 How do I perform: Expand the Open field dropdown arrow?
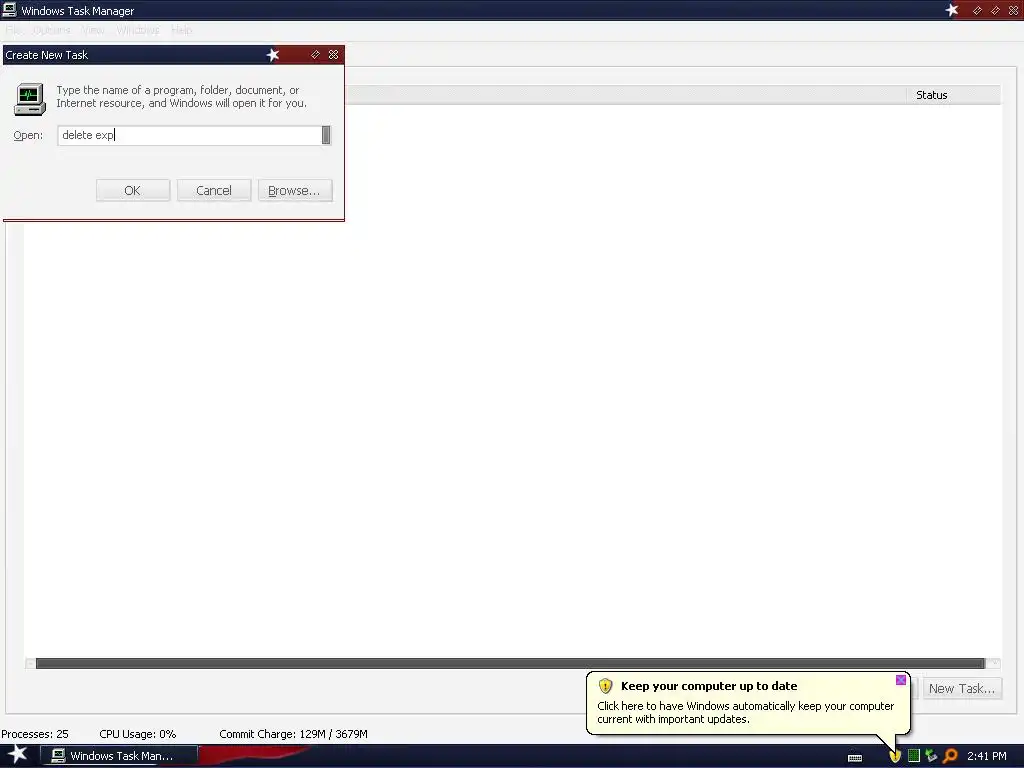tap(326, 135)
